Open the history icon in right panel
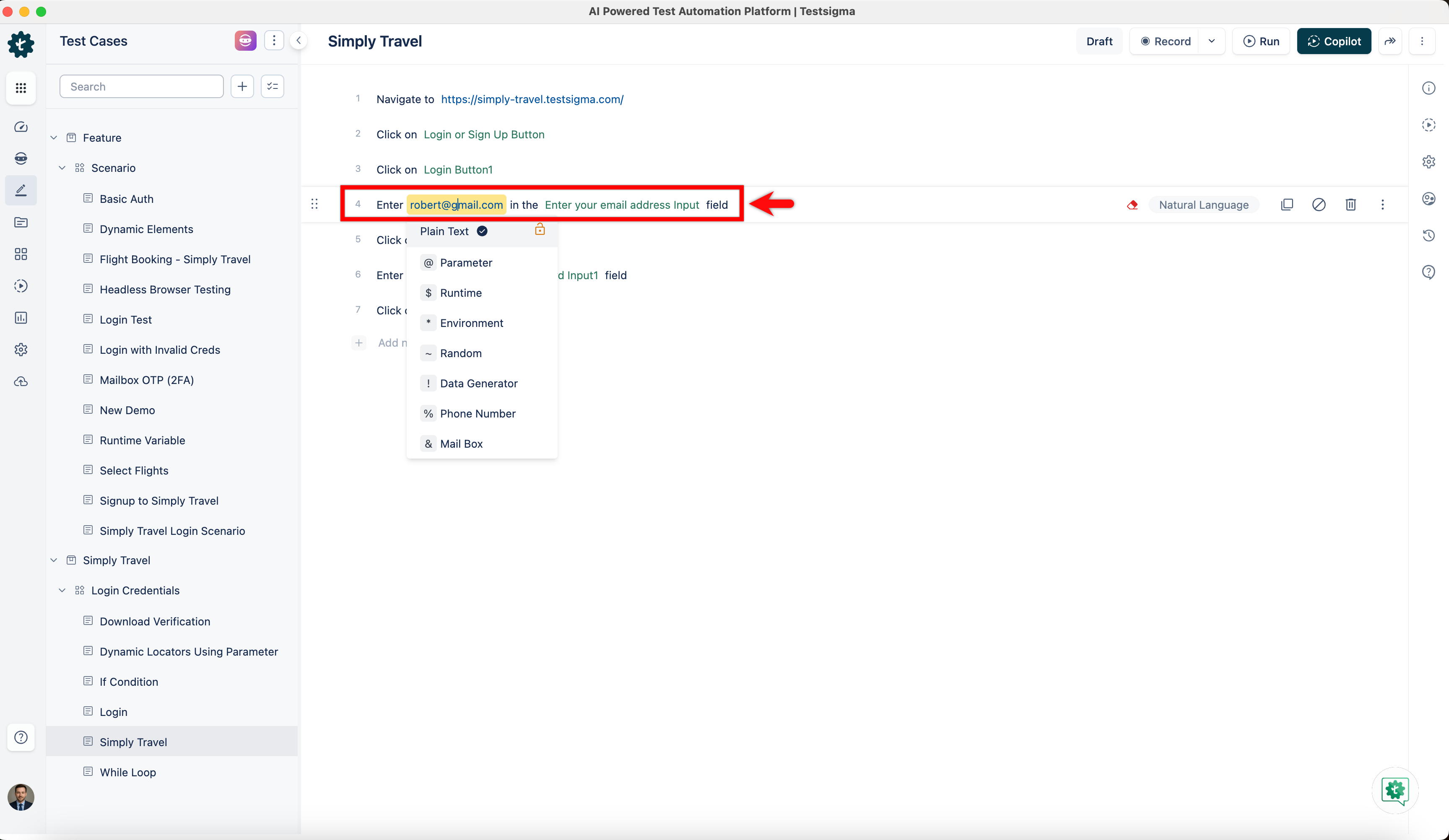 [1429, 235]
